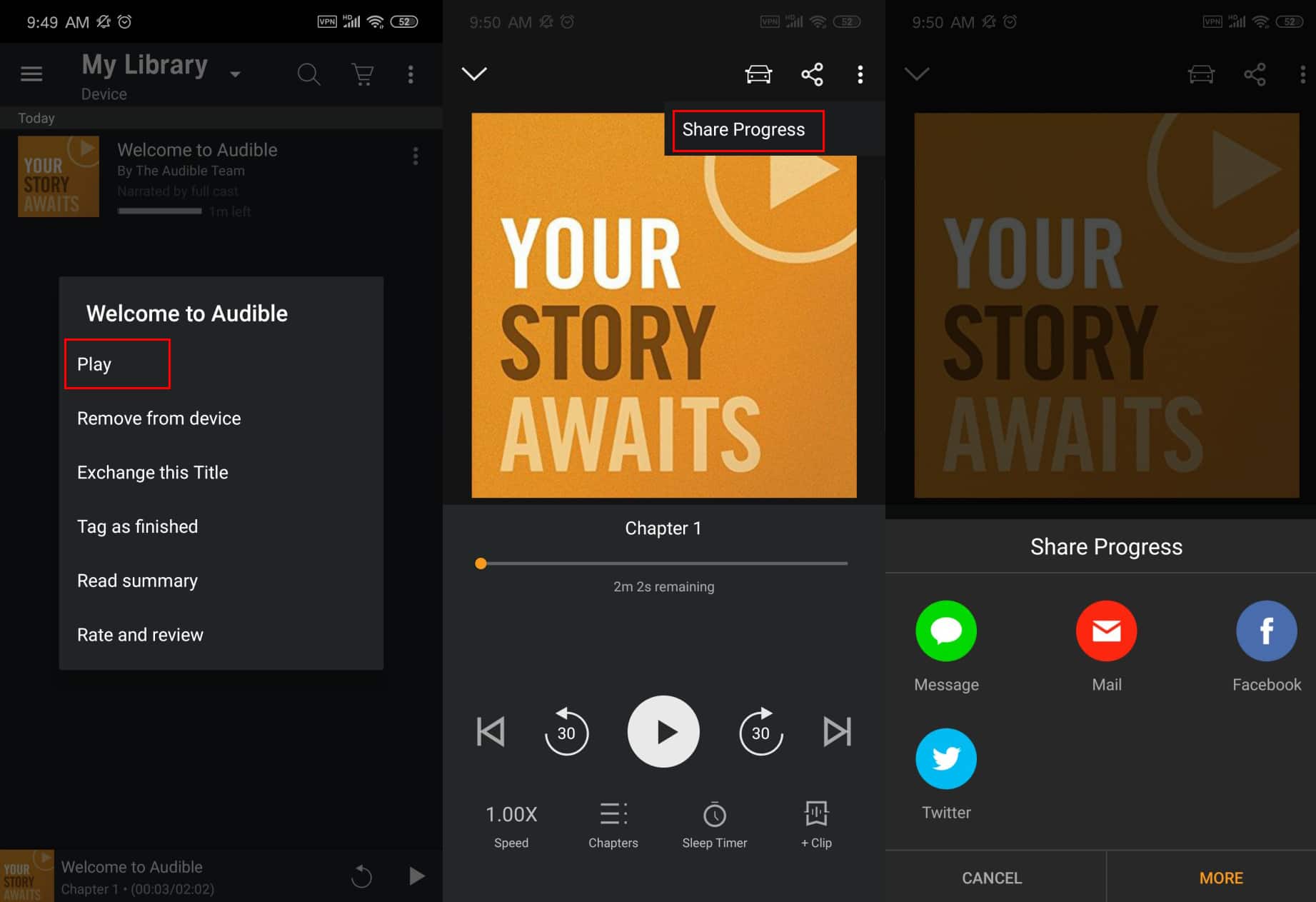Tap the Welcome to Audible library cover thumbnail
Viewport: 1316px width, 902px height.
tap(59, 176)
